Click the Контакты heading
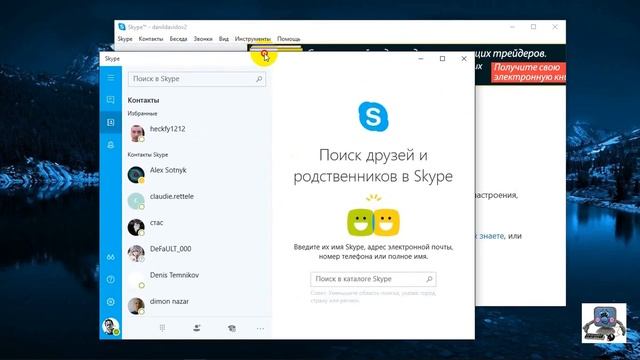This screenshot has width=640, height=360. (x=143, y=100)
